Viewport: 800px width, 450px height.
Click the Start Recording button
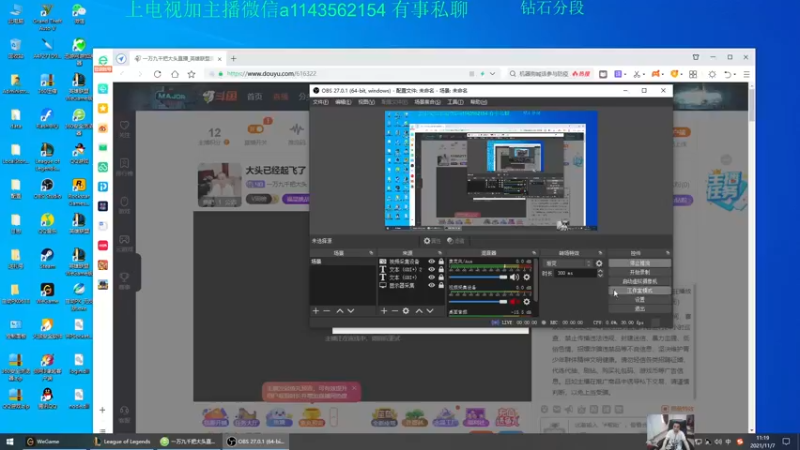coord(640,272)
